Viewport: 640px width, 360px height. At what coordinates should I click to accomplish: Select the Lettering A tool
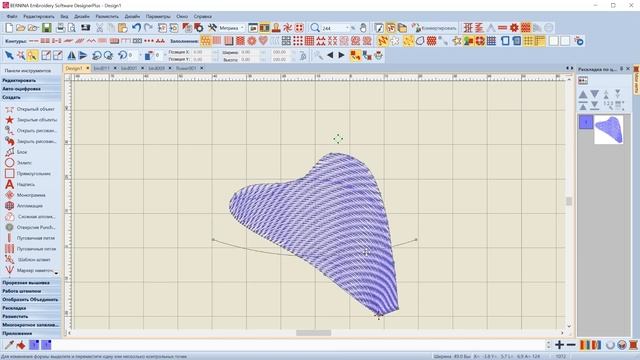[9, 184]
